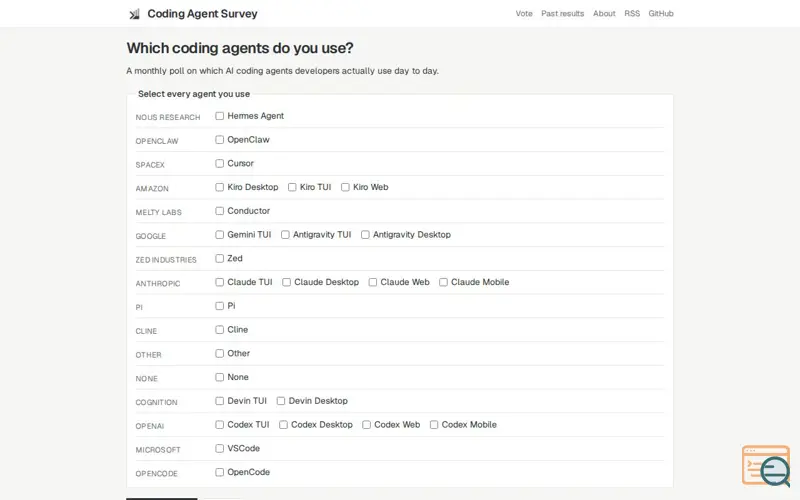The image size is (800, 500).
Task: Click the MICROSOFT vendor label
Action: [158, 450]
